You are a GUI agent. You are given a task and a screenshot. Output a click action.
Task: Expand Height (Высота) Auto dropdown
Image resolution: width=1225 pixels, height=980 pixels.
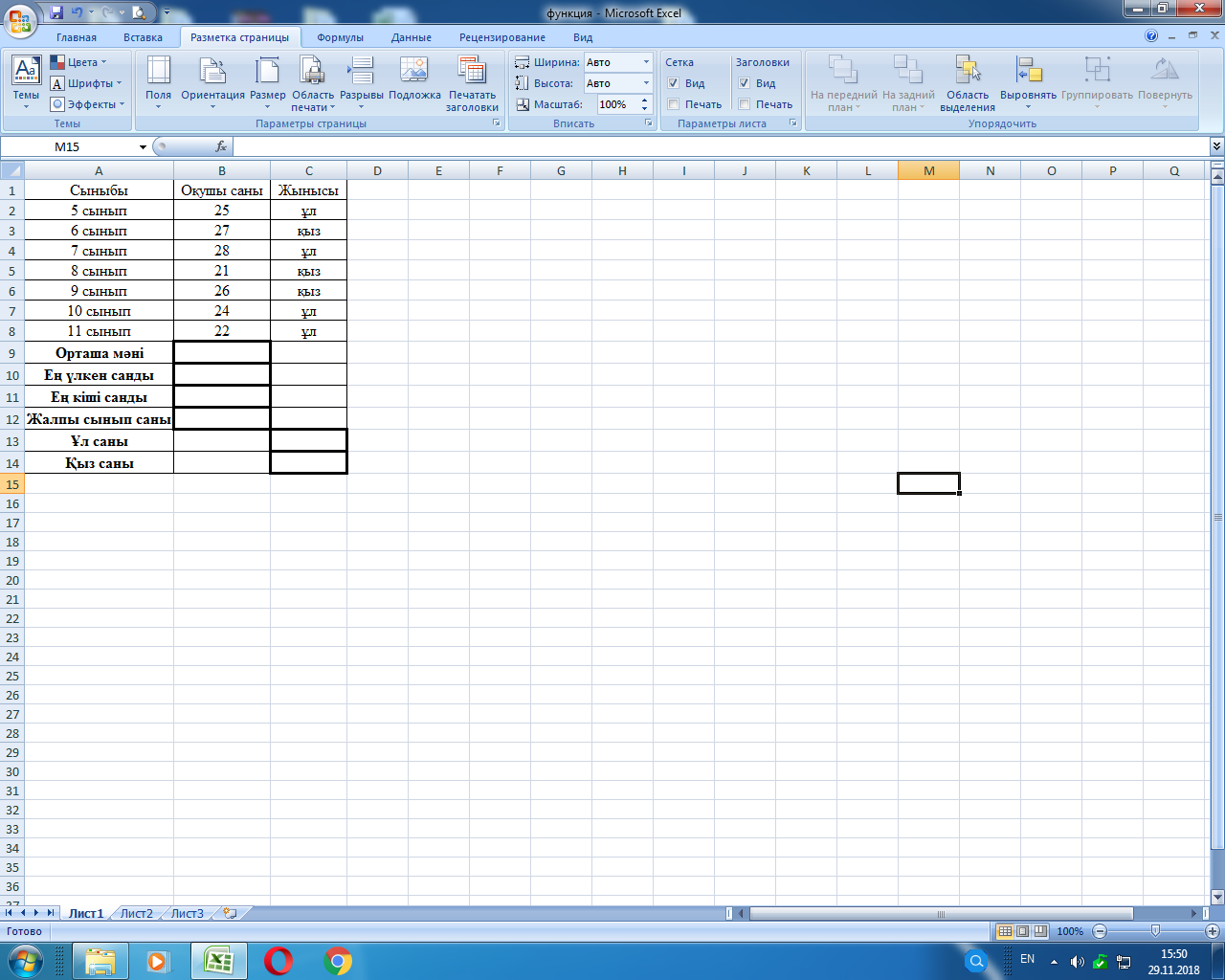point(646,83)
